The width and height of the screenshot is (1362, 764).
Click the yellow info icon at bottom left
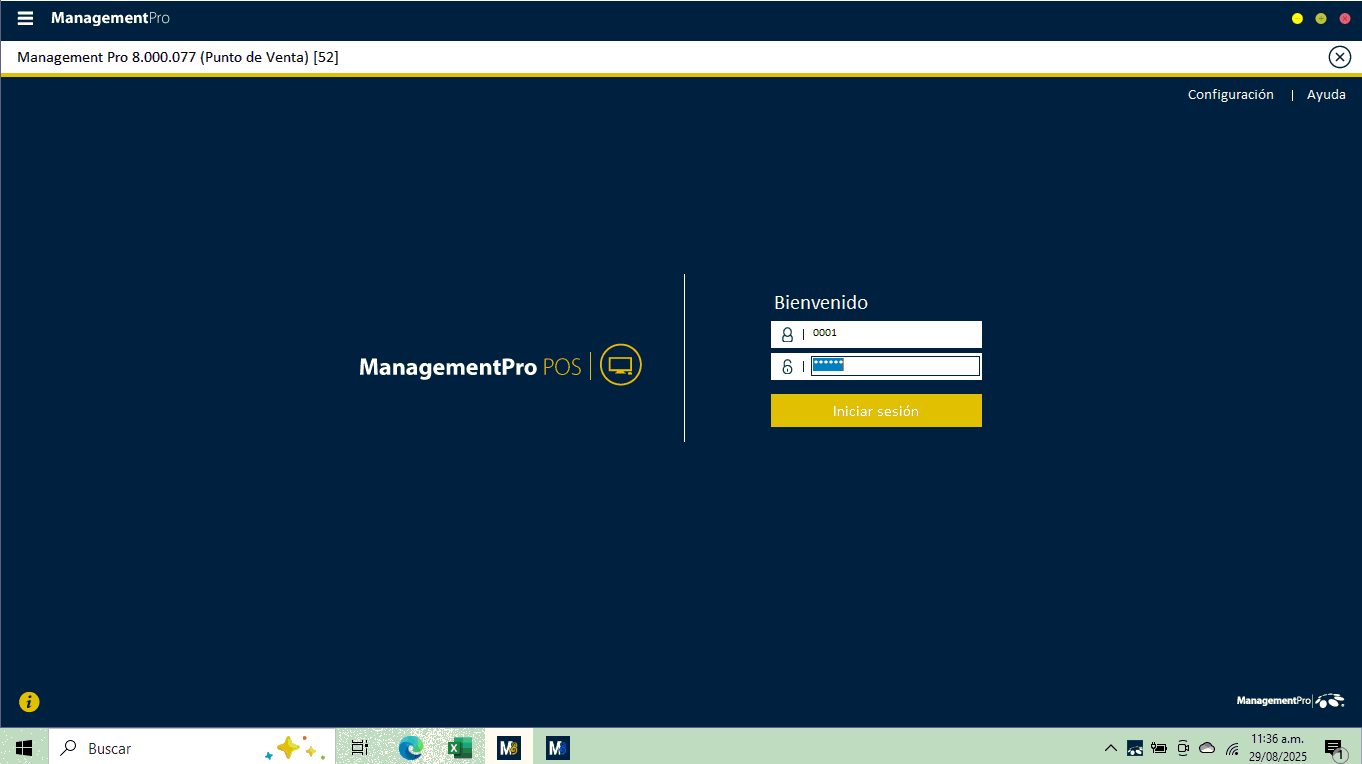[29, 702]
